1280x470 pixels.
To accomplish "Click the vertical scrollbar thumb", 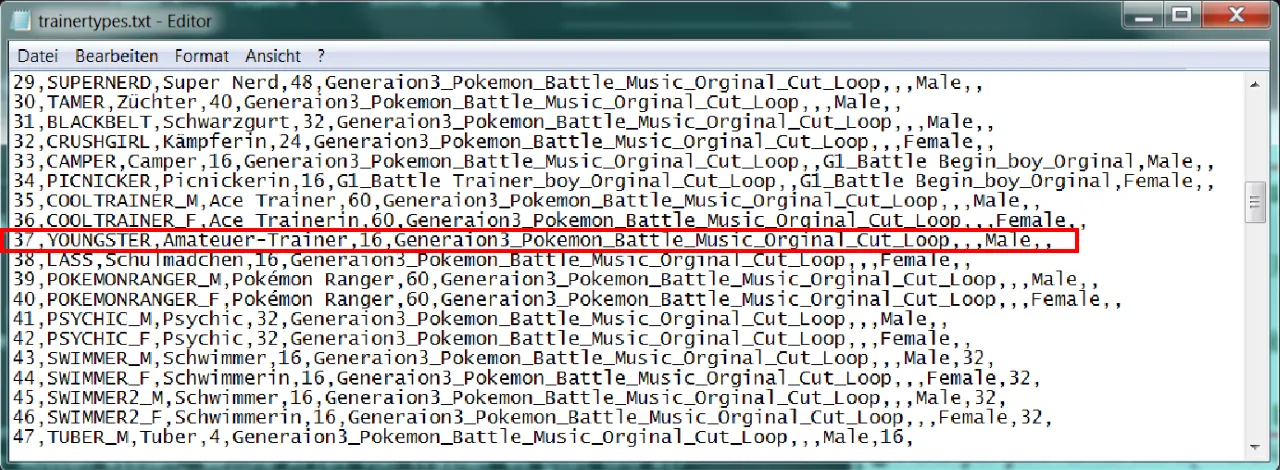I will point(1256,202).
